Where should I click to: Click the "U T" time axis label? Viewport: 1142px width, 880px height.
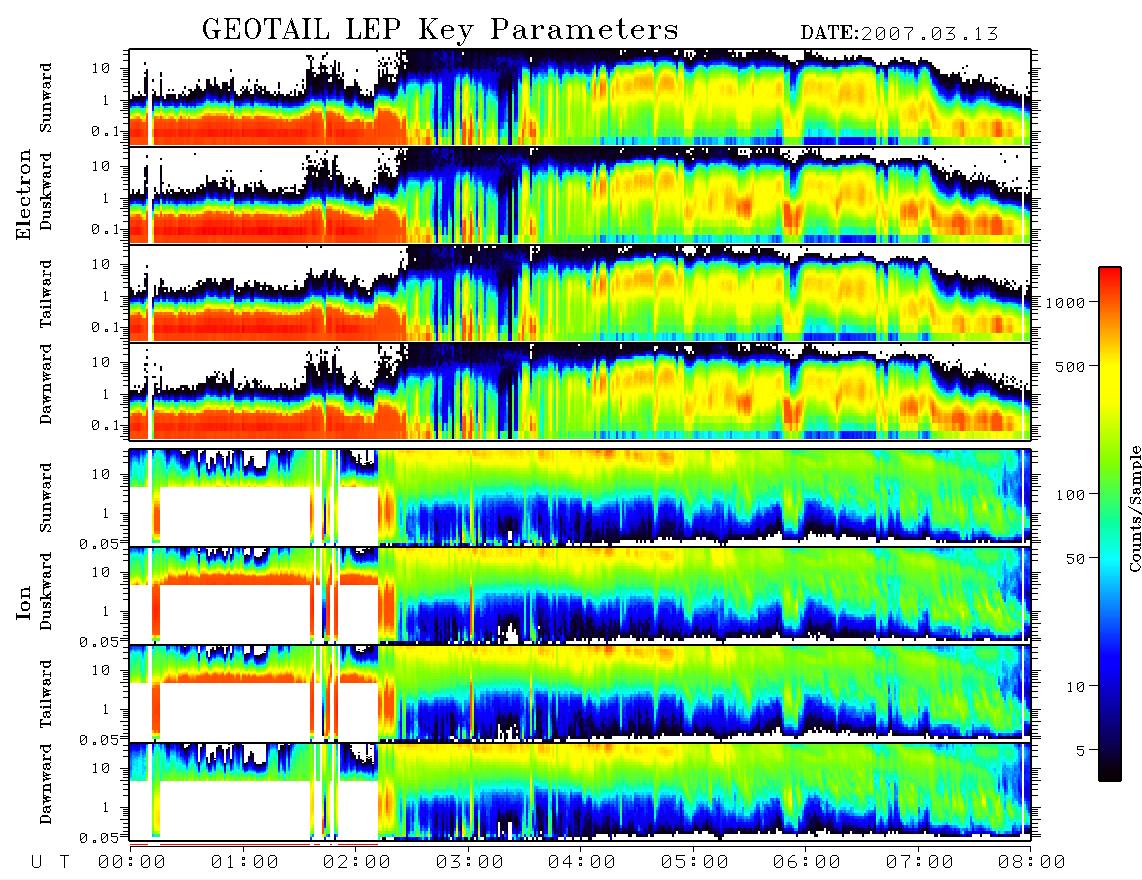(50, 863)
